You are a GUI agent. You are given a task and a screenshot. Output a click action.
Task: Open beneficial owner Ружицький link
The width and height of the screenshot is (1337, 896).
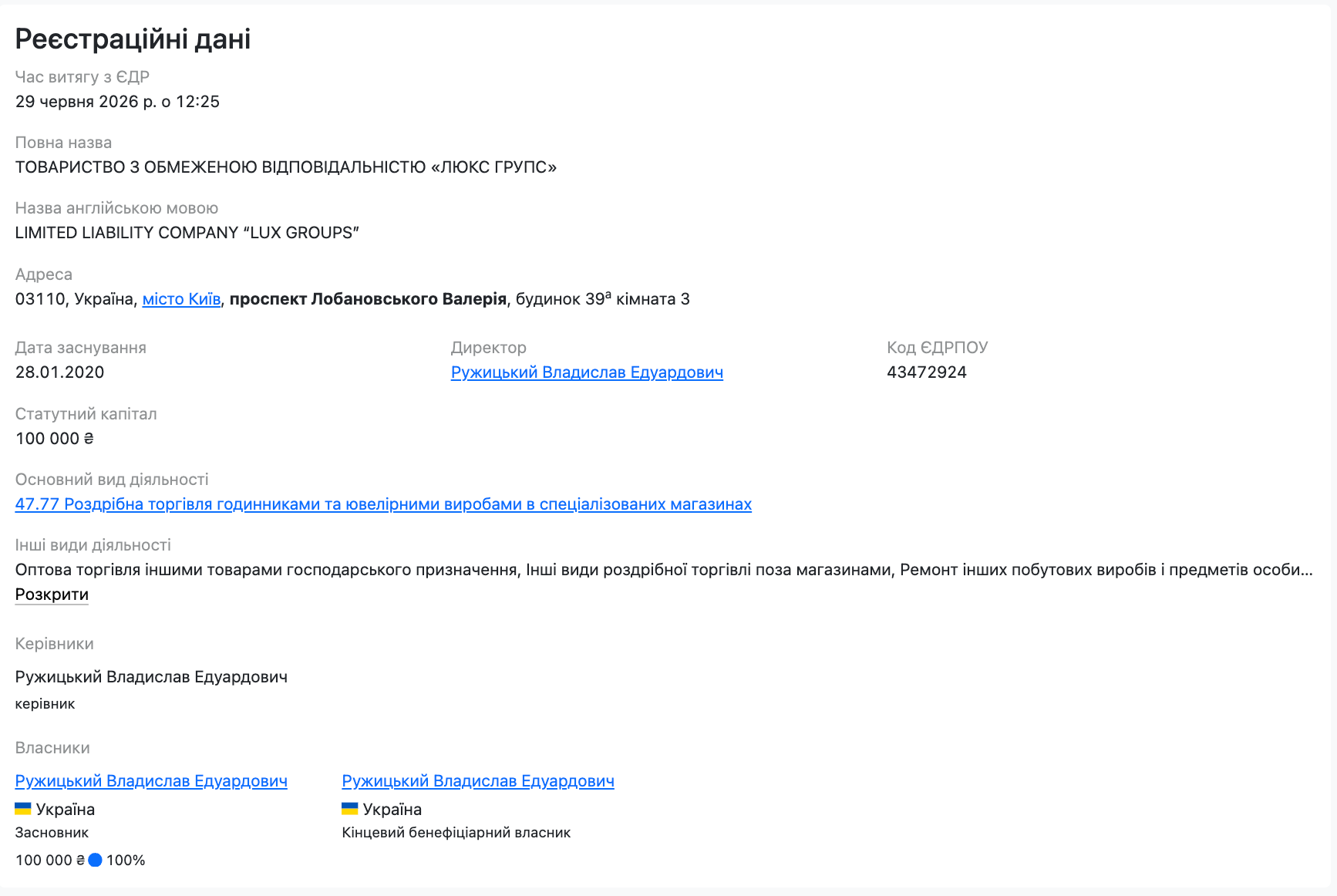tap(478, 781)
